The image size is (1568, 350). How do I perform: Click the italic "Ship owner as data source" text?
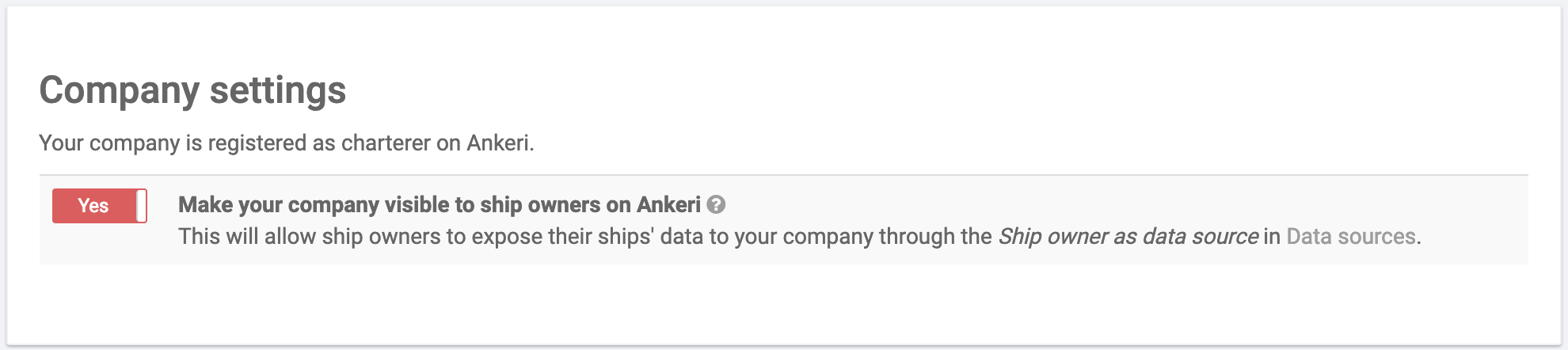pos(1128,237)
